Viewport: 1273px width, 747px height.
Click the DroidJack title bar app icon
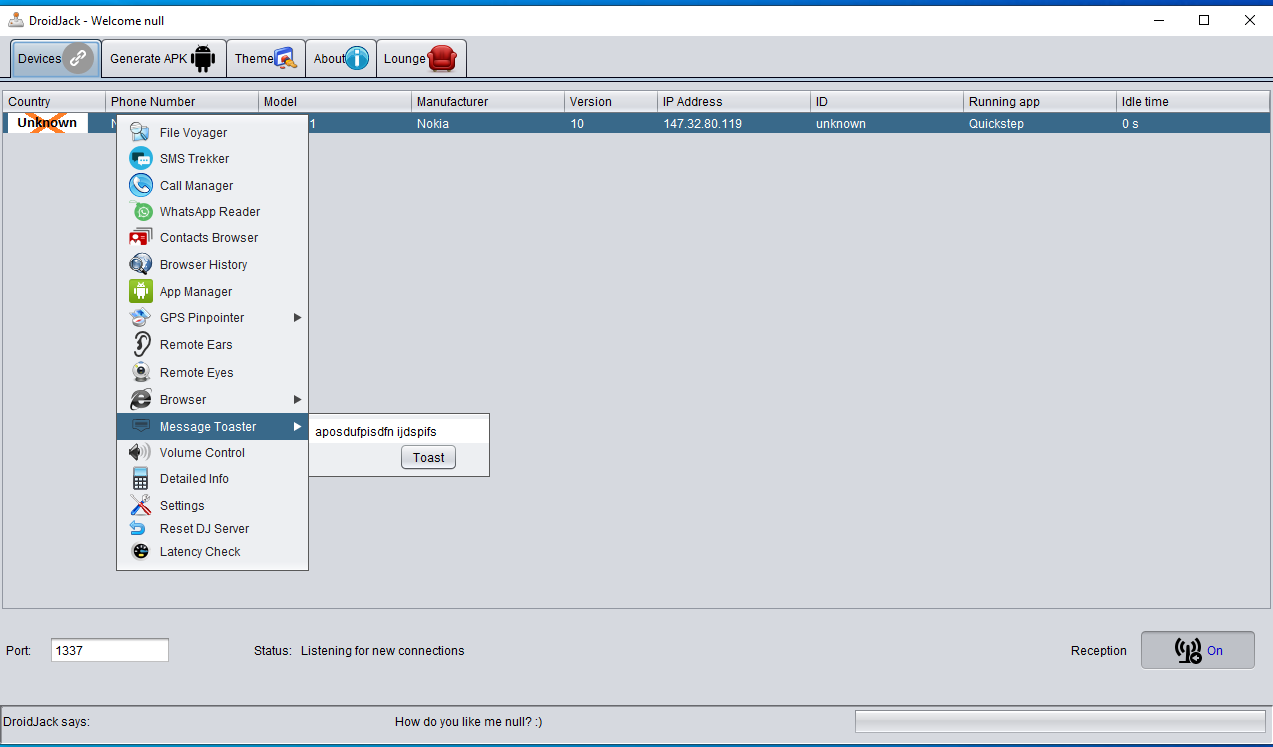point(16,20)
